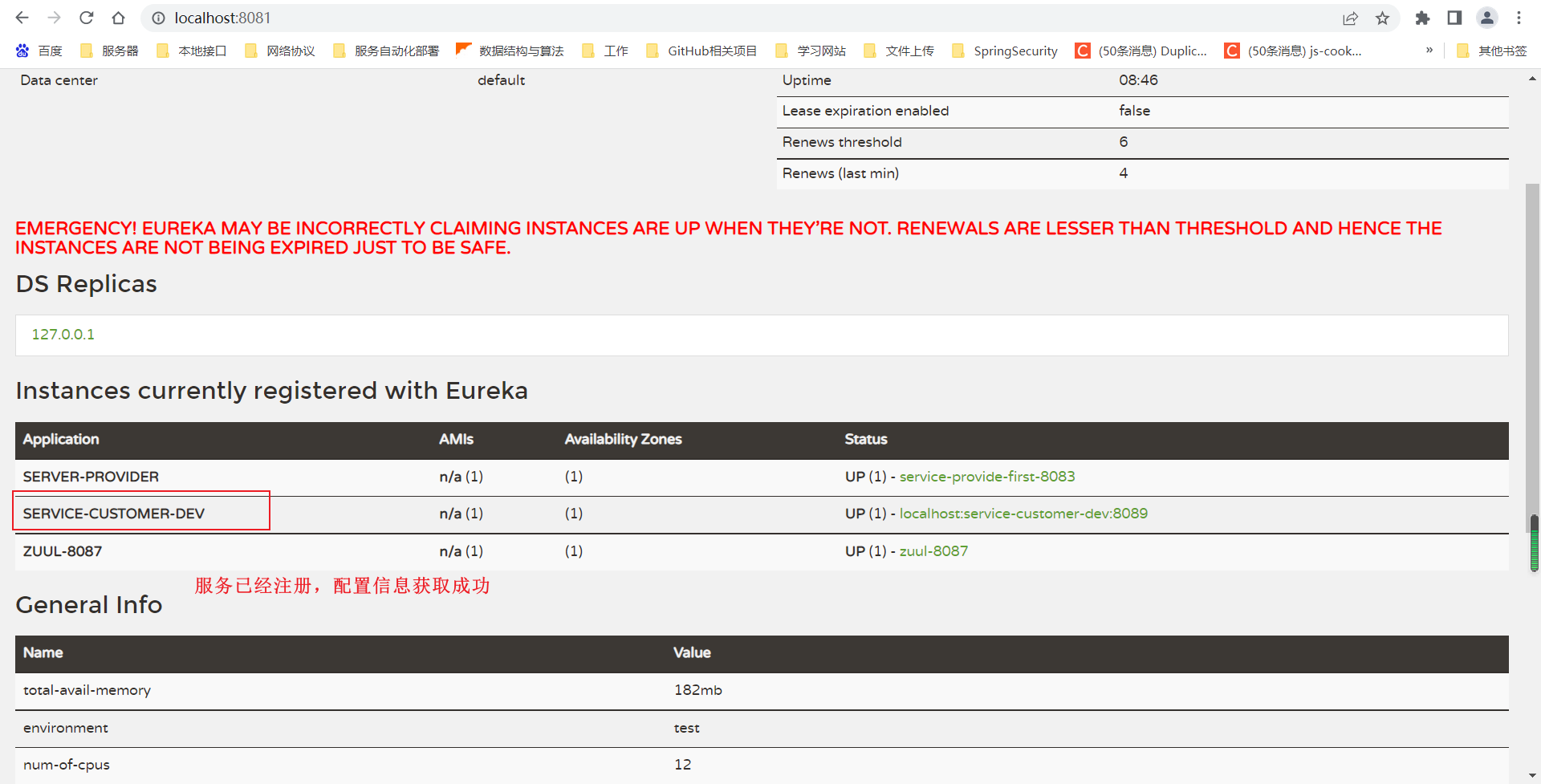Click the AMIs column header
This screenshot has height=784, width=1541.
click(456, 439)
